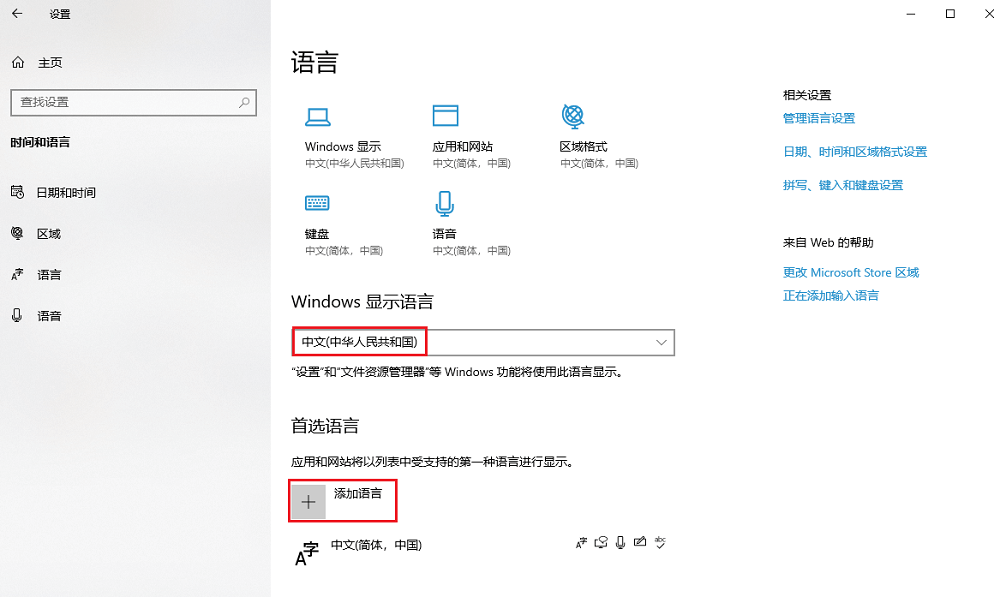
Task: Click 更改 Microsoft Store 区域
Action: point(851,271)
